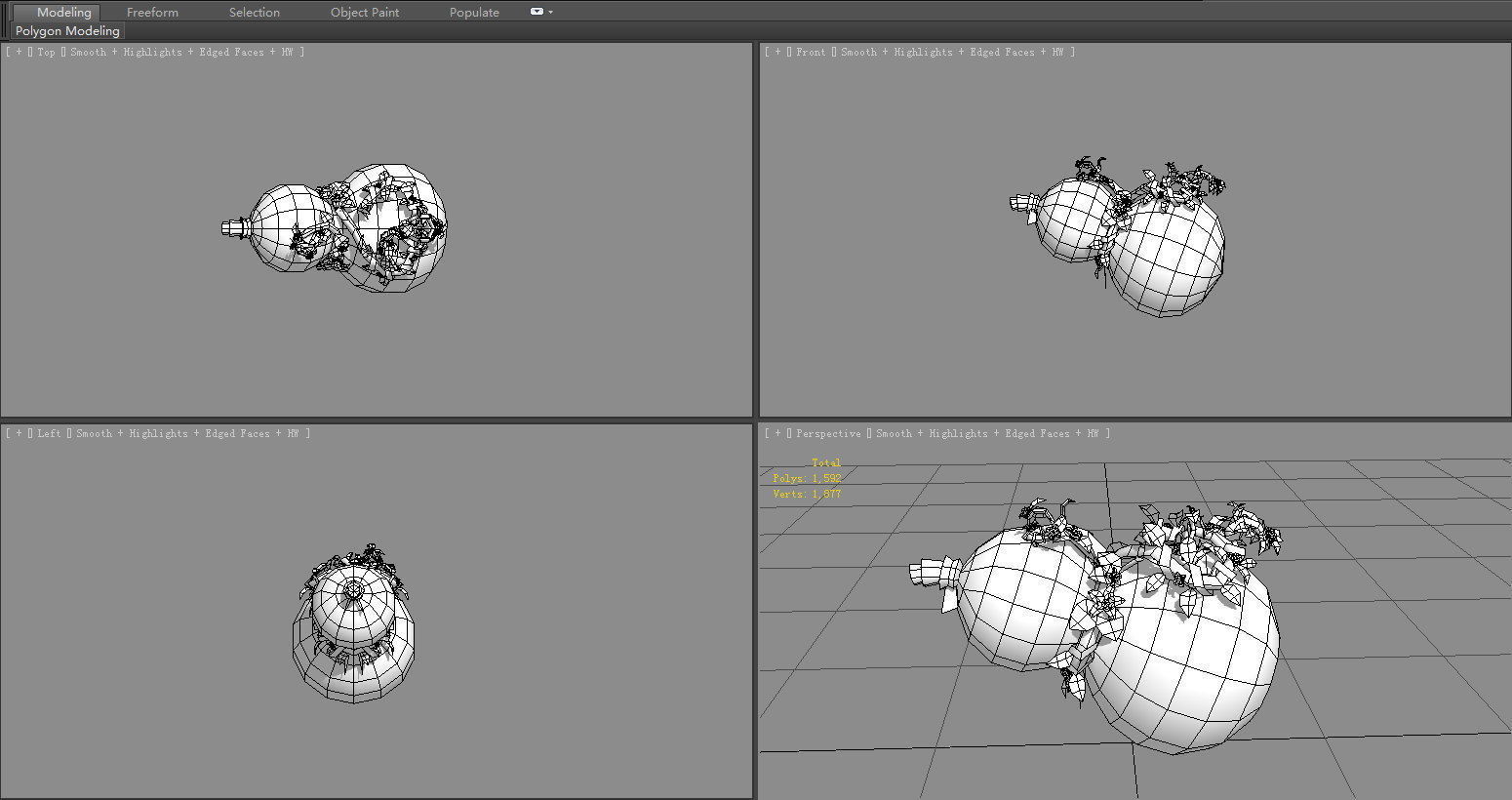The image size is (1512, 800).
Task: Open the Left viewport plus menu
Action: point(19,433)
